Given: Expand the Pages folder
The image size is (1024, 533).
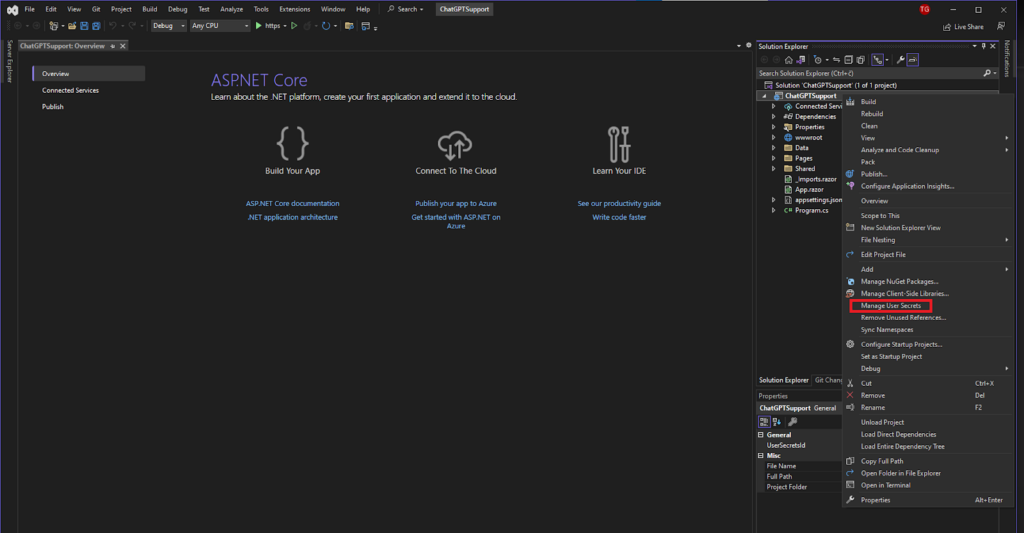Looking at the screenshot, I should [x=774, y=159].
